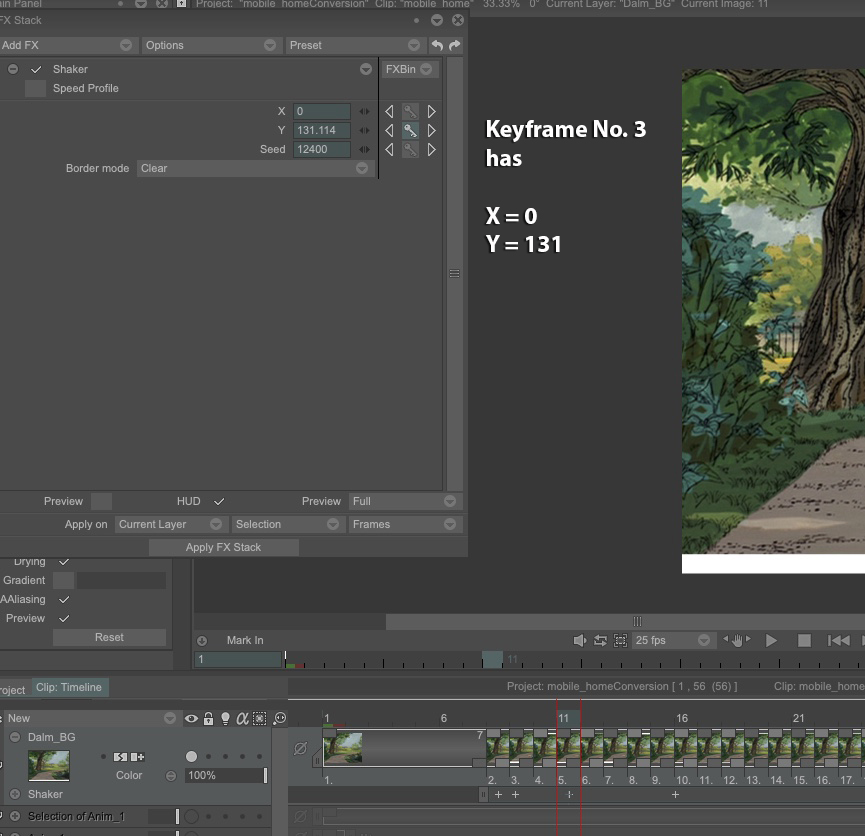Viewport: 865px width, 836px height.
Task: Go to next Y keyframe
Action: click(431, 130)
